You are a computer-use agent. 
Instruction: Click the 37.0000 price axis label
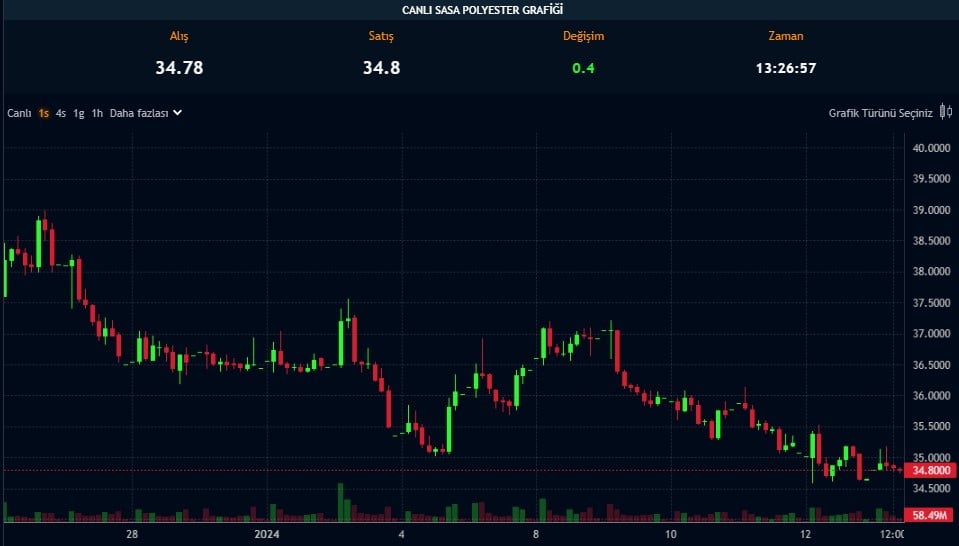tap(930, 334)
